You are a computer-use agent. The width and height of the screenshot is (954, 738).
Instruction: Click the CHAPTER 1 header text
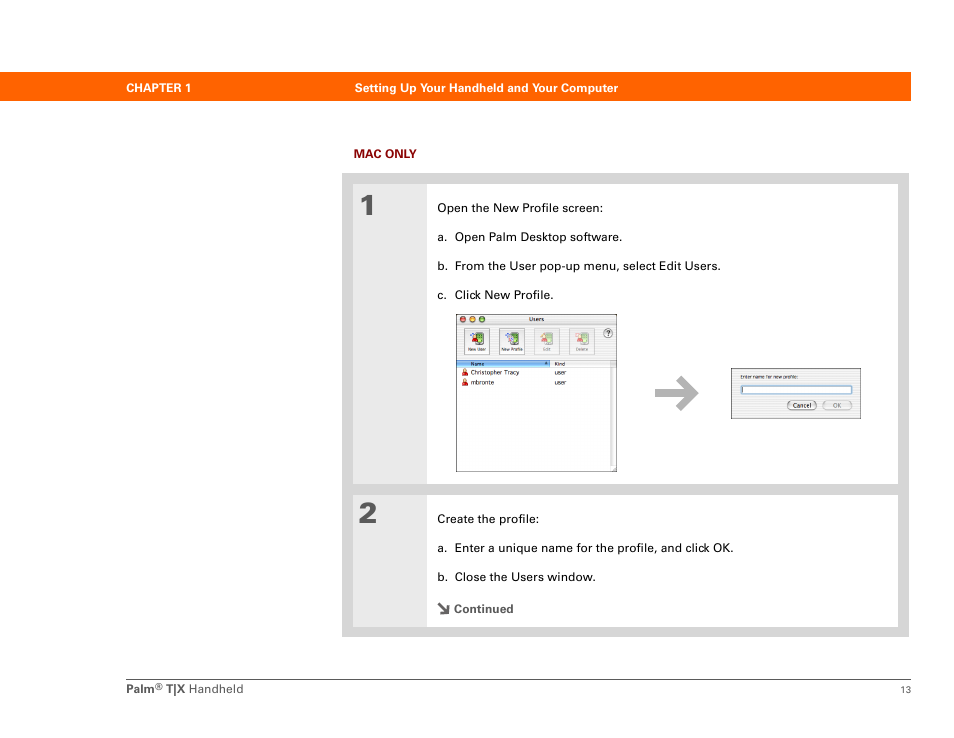coord(159,88)
